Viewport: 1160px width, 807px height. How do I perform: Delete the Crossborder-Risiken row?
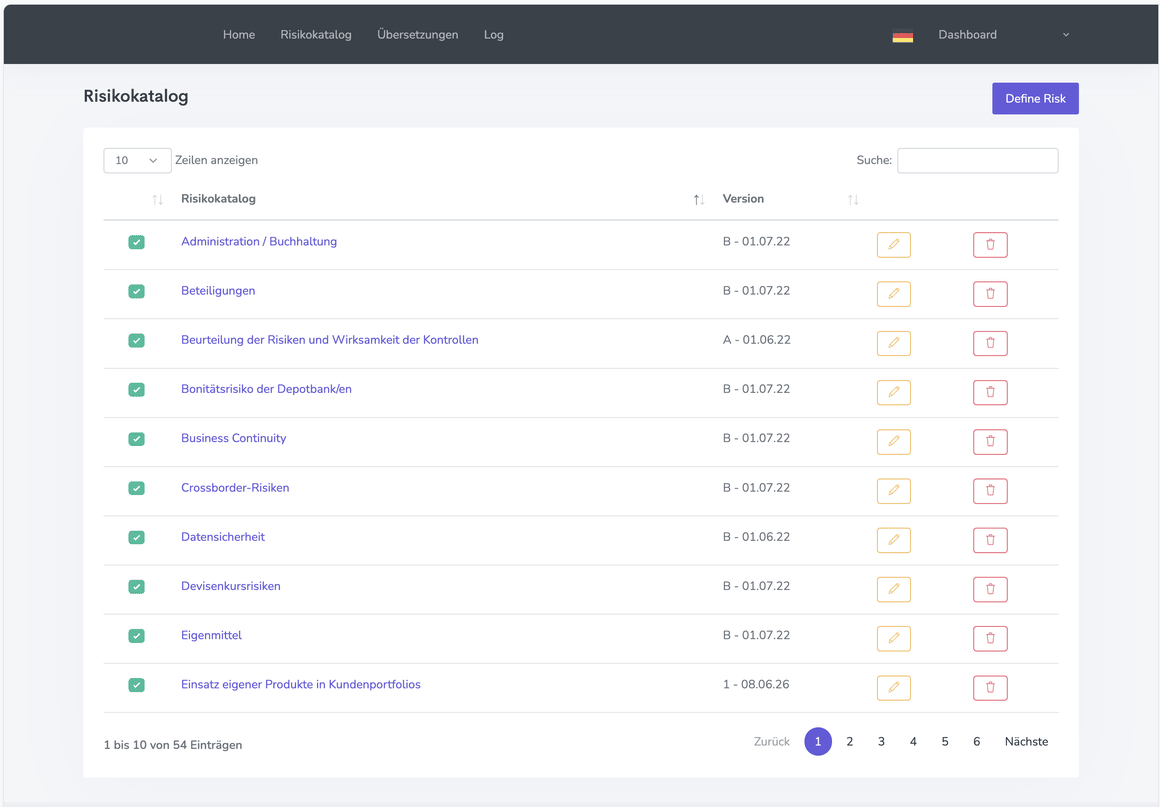pos(990,490)
